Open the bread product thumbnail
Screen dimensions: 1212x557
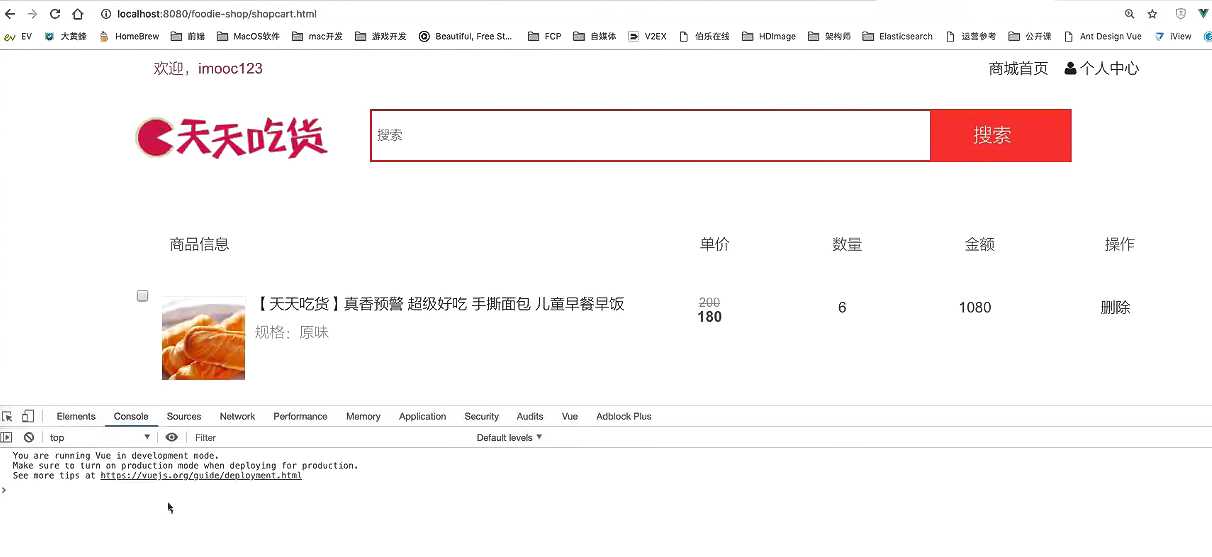(x=203, y=338)
